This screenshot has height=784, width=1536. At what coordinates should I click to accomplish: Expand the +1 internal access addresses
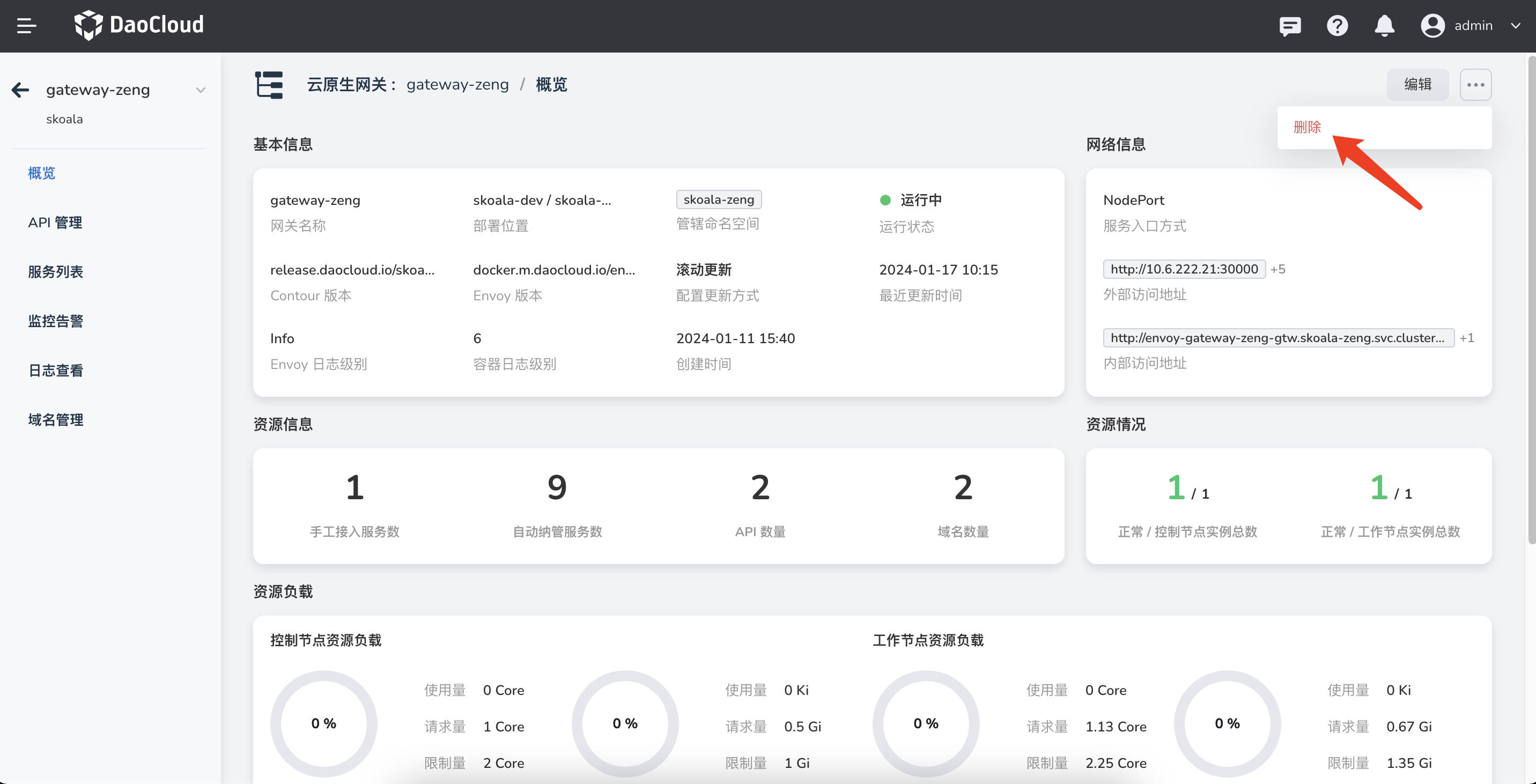tap(1467, 337)
